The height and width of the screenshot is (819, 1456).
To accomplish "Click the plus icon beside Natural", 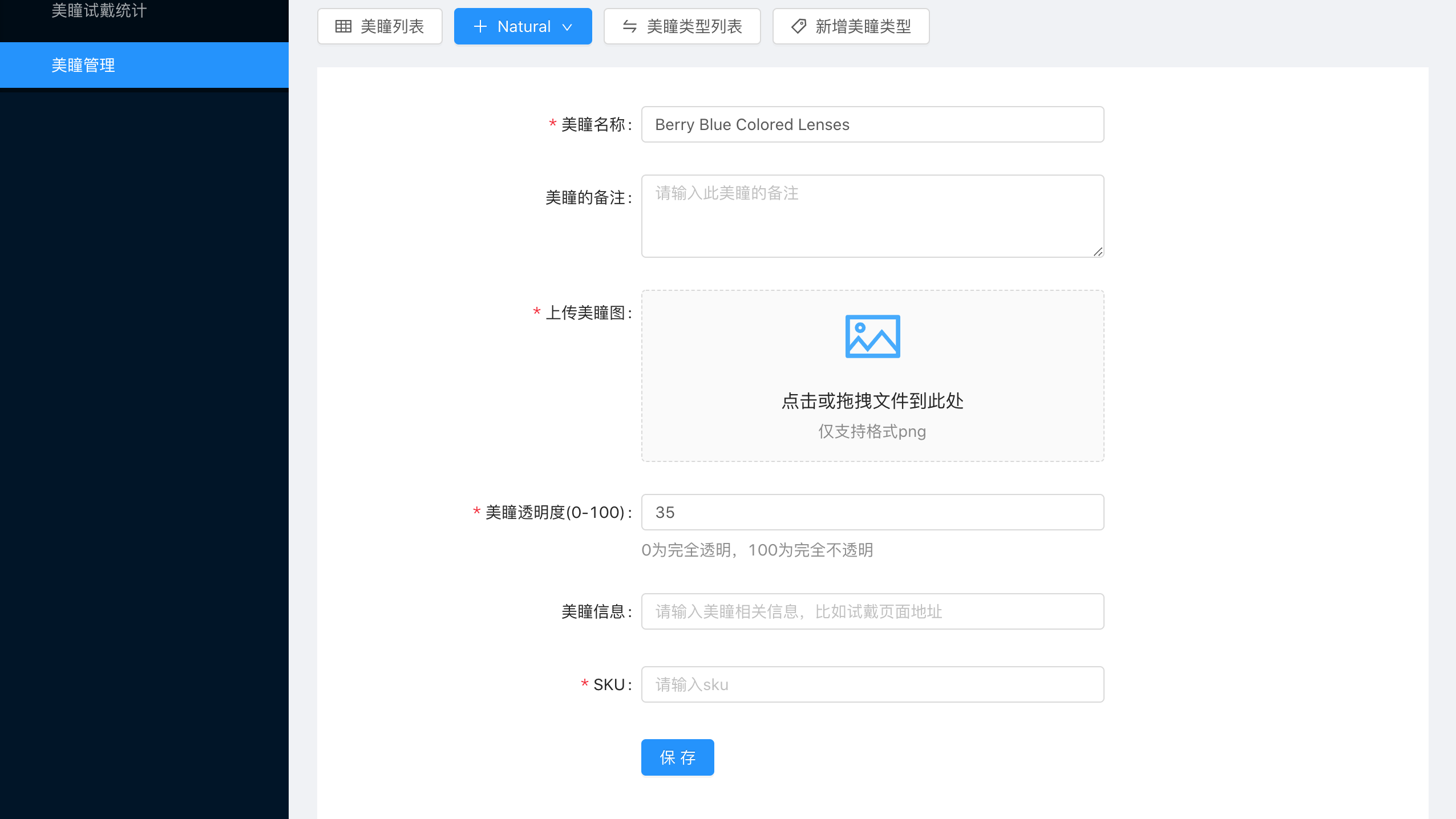I will click(480, 26).
